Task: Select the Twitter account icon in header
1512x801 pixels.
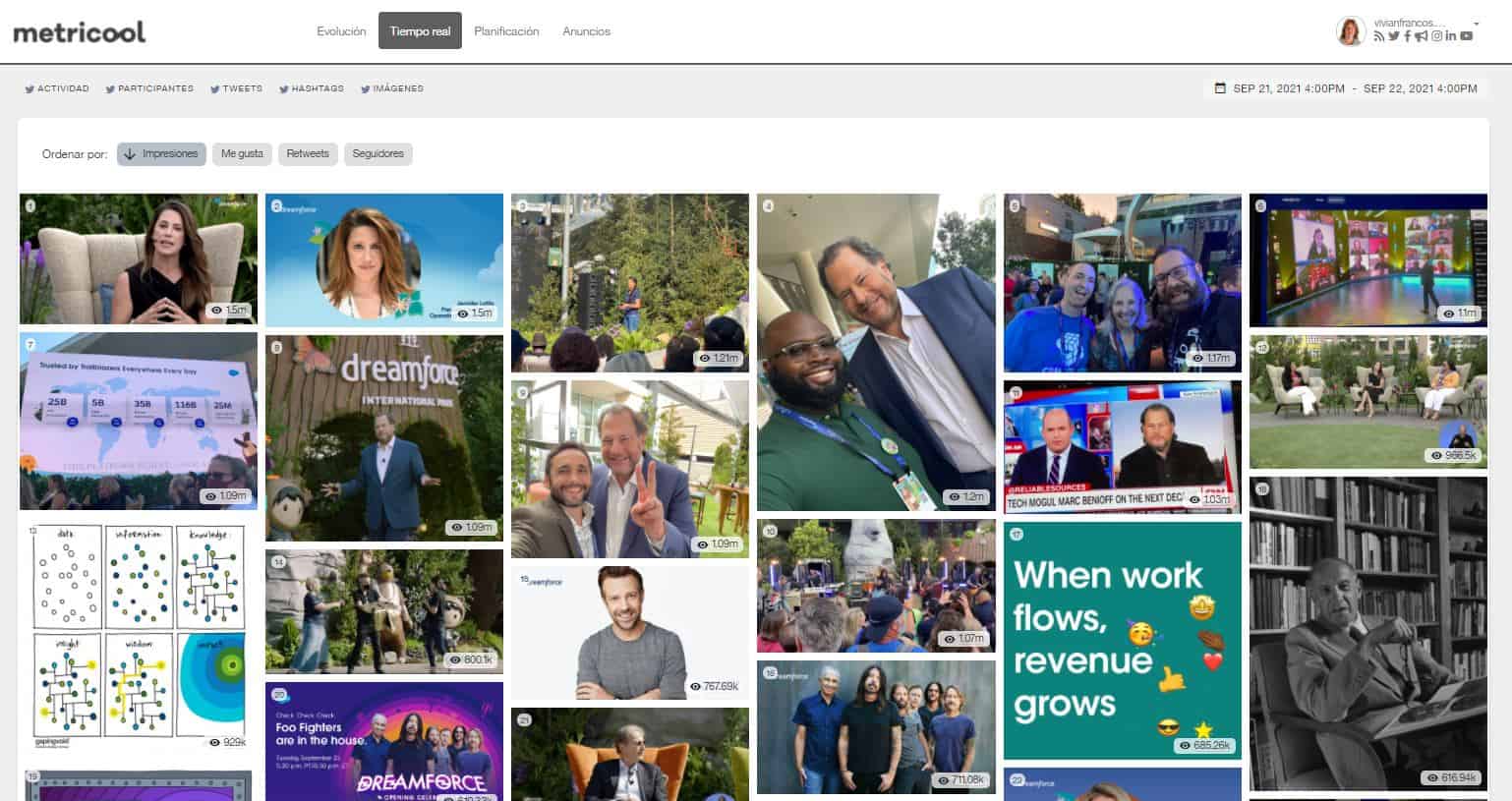Action: tap(1393, 36)
